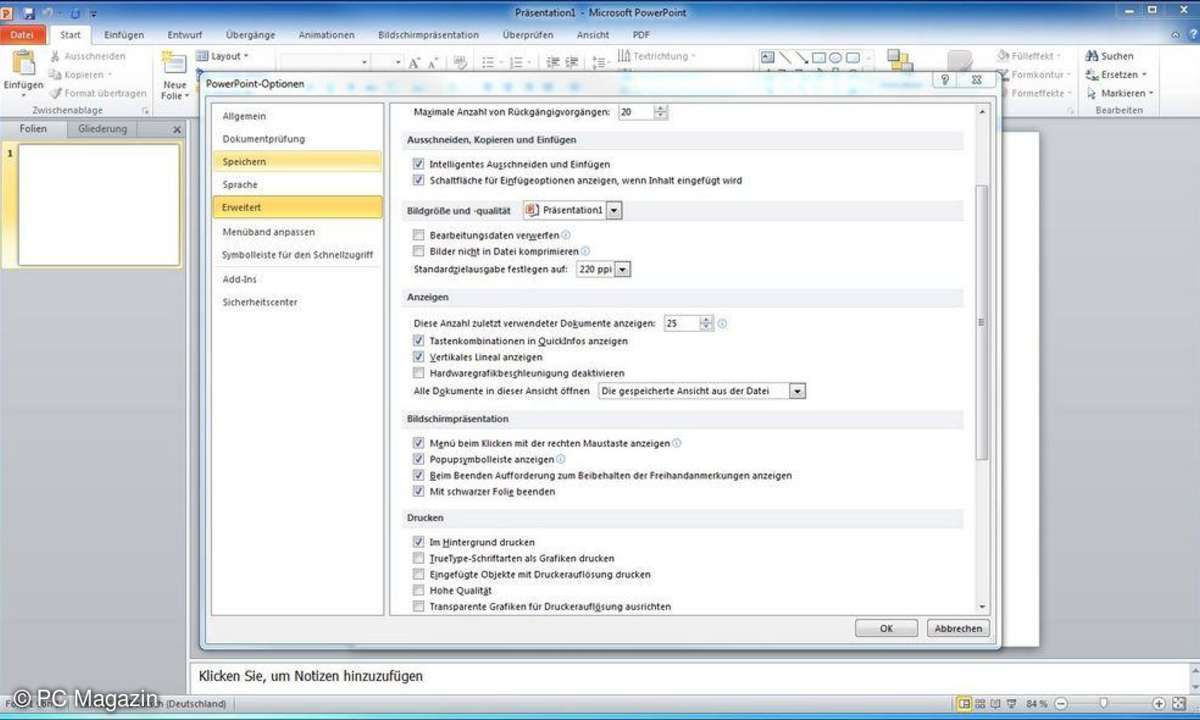Open the Fülleffekt dropdown
Screen dimensions: 1200x720
[1059, 56]
